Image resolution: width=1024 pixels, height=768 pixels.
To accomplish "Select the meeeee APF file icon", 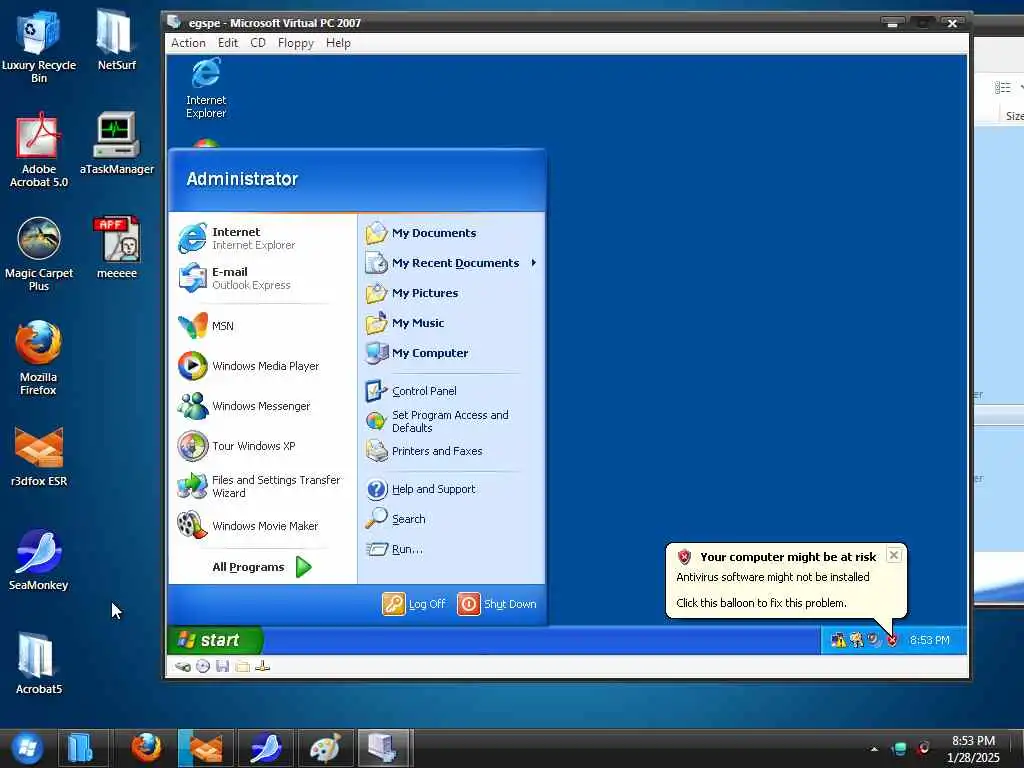I will click(x=116, y=248).
